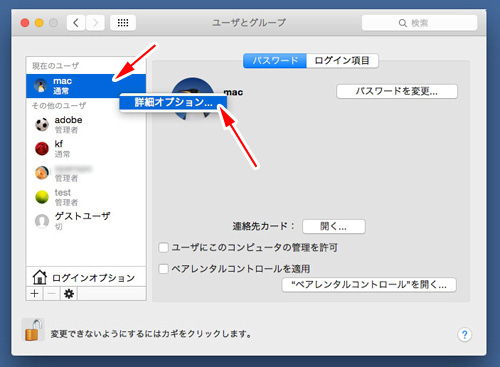Add a user with the plus button
This screenshot has height=367, width=500.
coord(35,294)
